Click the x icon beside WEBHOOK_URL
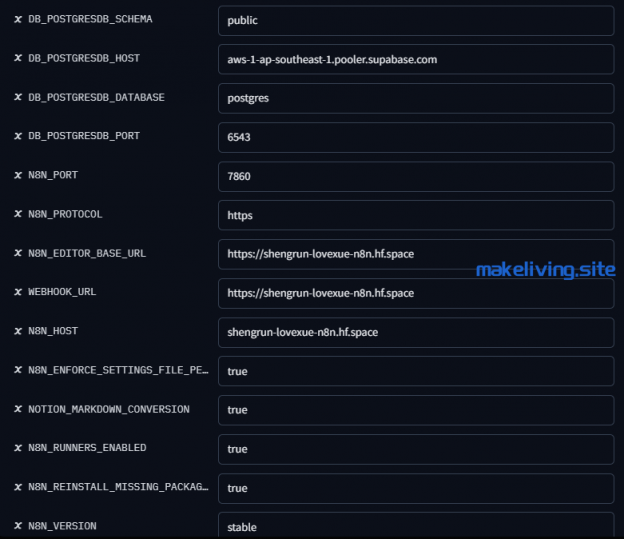624x539 pixels. pyautogui.click(x=18, y=293)
